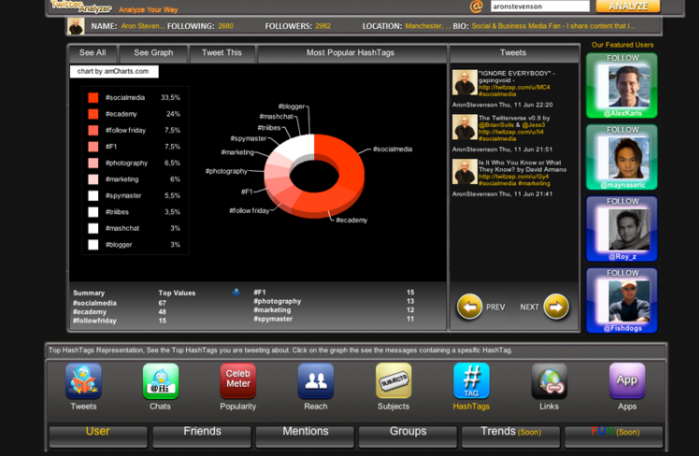This screenshot has height=456, width=699.
Task: Open twitzap link in David Armano tweet
Action: click(x=514, y=177)
